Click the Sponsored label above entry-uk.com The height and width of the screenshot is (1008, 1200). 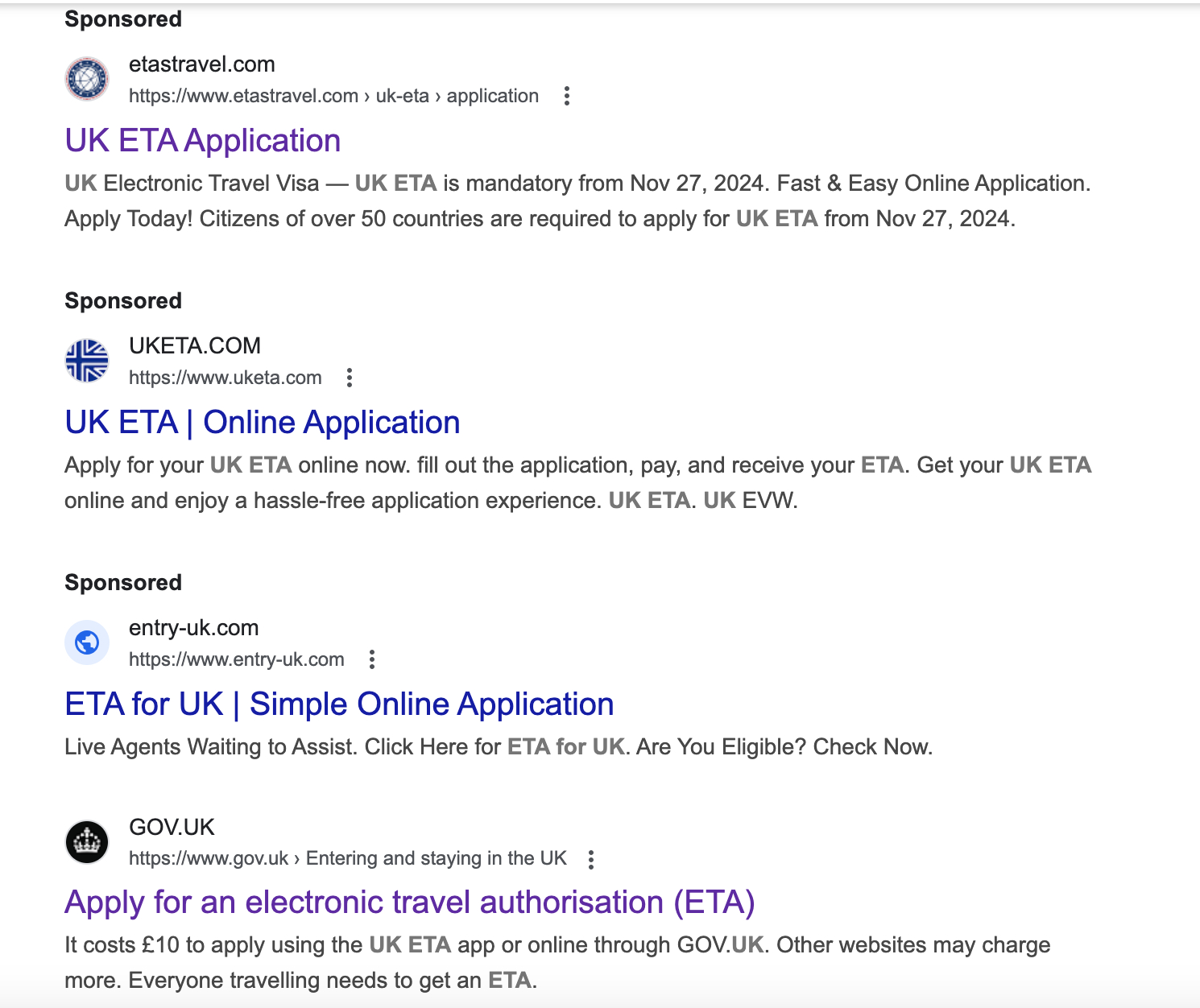tap(123, 583)
